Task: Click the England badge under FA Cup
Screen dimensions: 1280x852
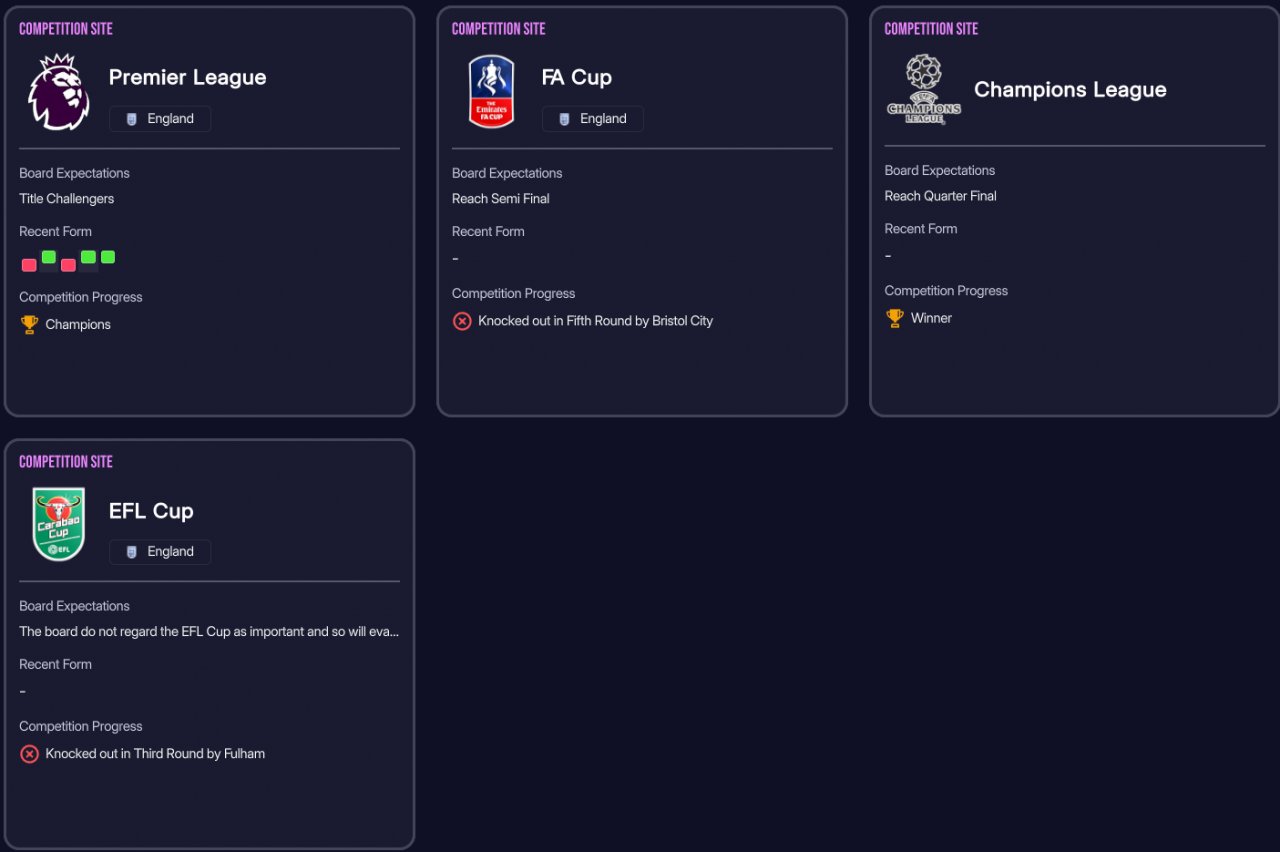Action: coord(593,119)
